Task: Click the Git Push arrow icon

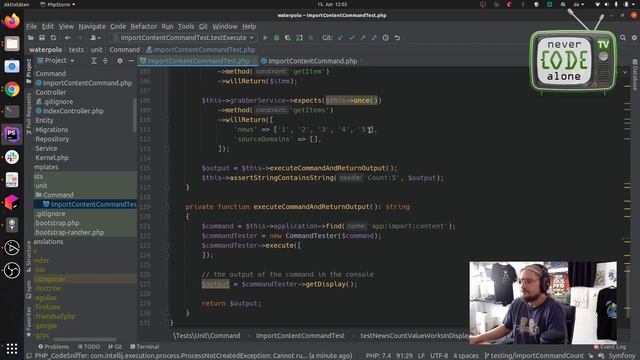Action: (x=363, y=38)
